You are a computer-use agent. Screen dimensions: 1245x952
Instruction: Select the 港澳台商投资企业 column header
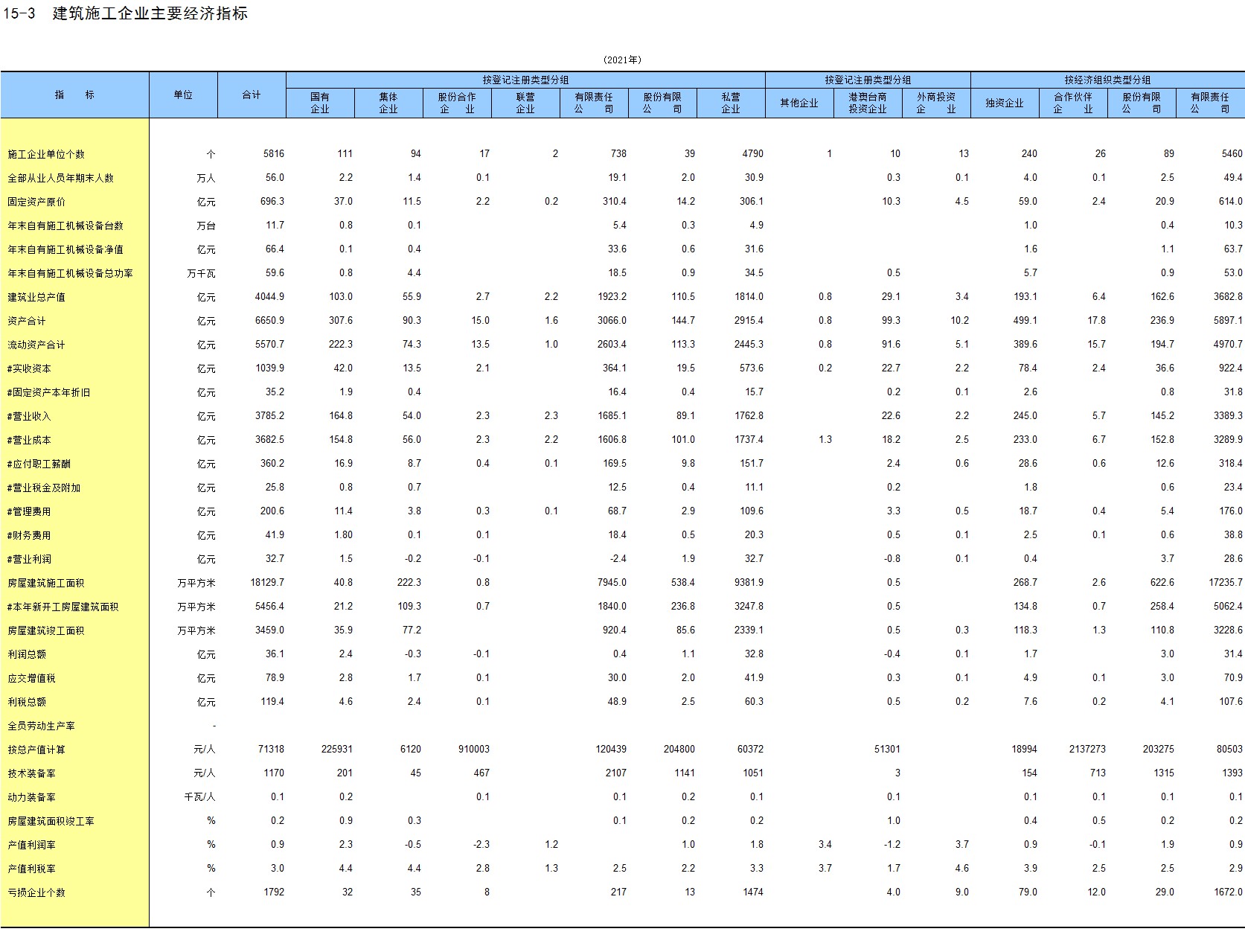(868, 103)
